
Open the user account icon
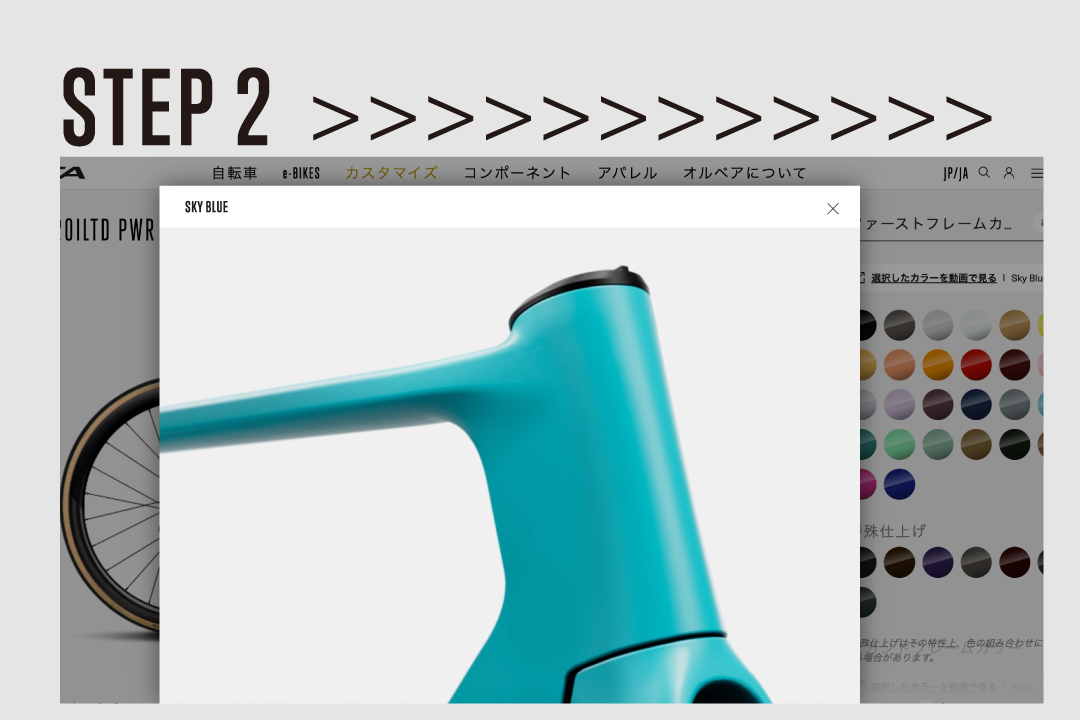tap(1009, 173)
